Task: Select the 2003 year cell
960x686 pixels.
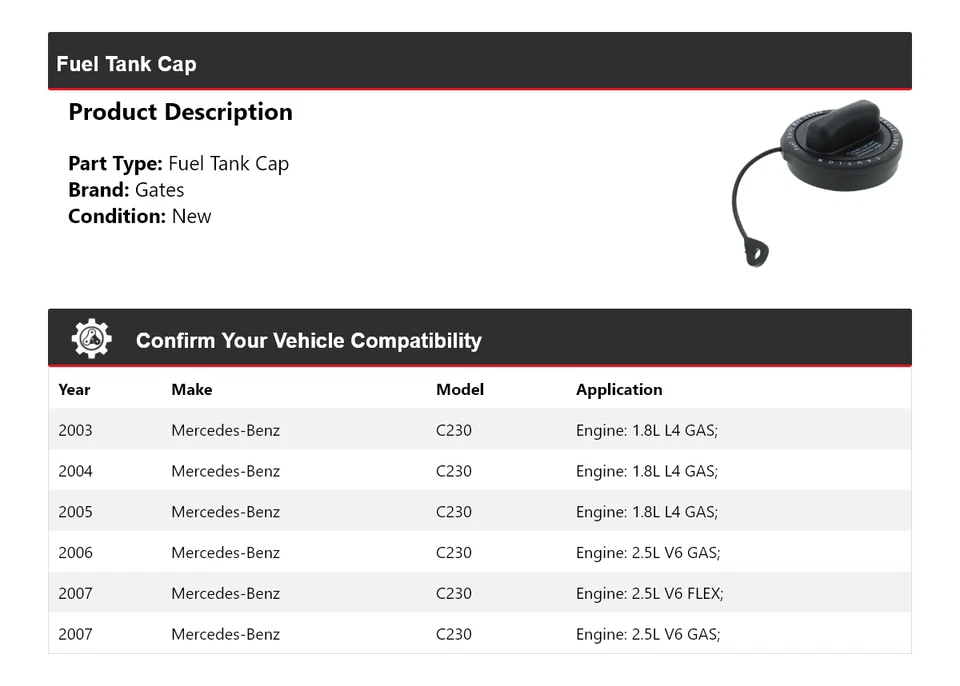Action: [75, 431]
